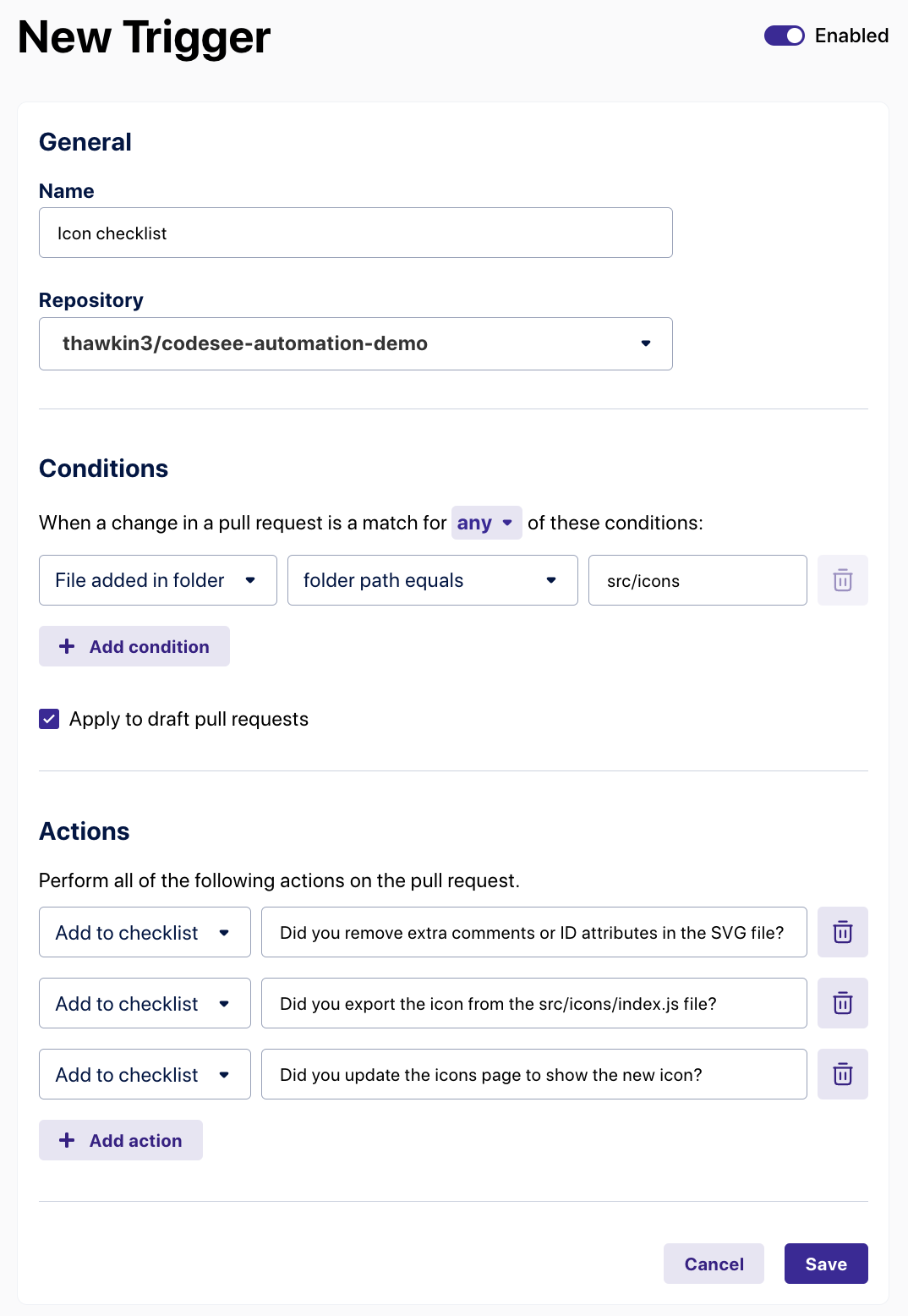Viewport: 908px width, 1316px height.
Task: Change the 'any' match selector
Action: click(x=486, y=523)
